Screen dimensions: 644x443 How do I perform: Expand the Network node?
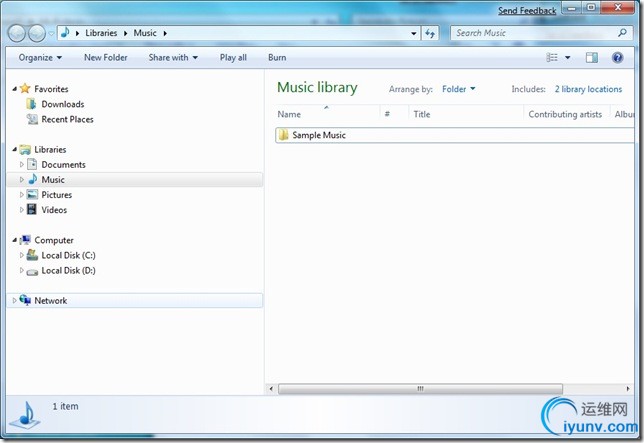14,301
